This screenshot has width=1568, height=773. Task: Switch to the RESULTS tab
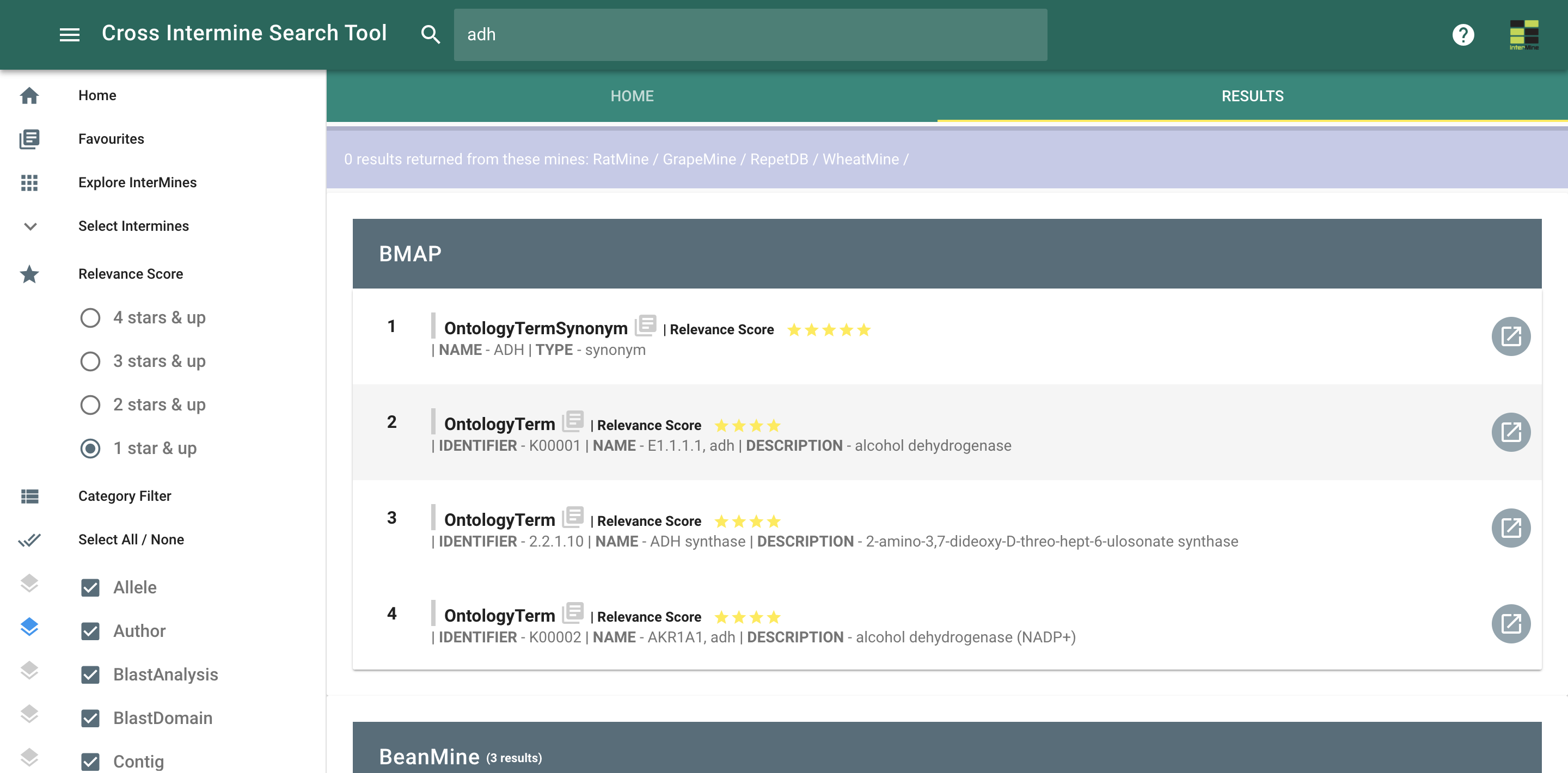click(1252, 96)
